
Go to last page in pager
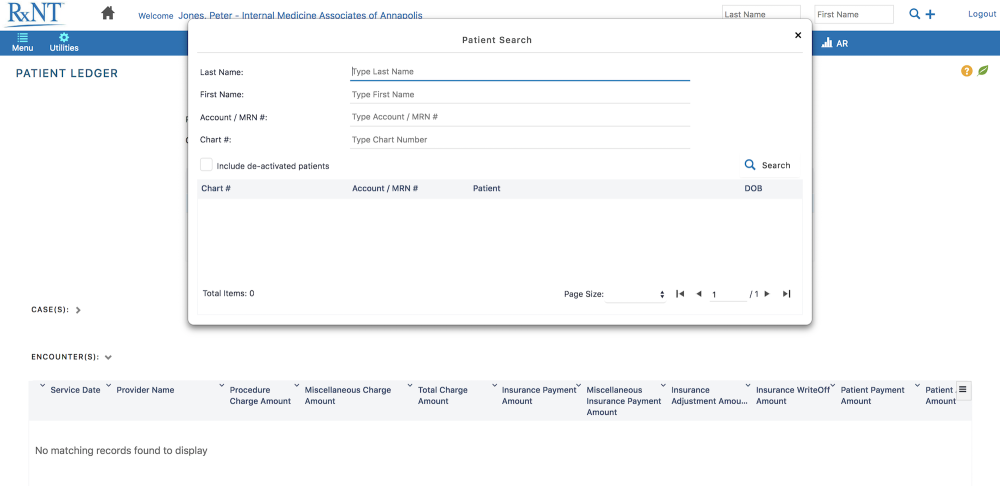(786, 294)
